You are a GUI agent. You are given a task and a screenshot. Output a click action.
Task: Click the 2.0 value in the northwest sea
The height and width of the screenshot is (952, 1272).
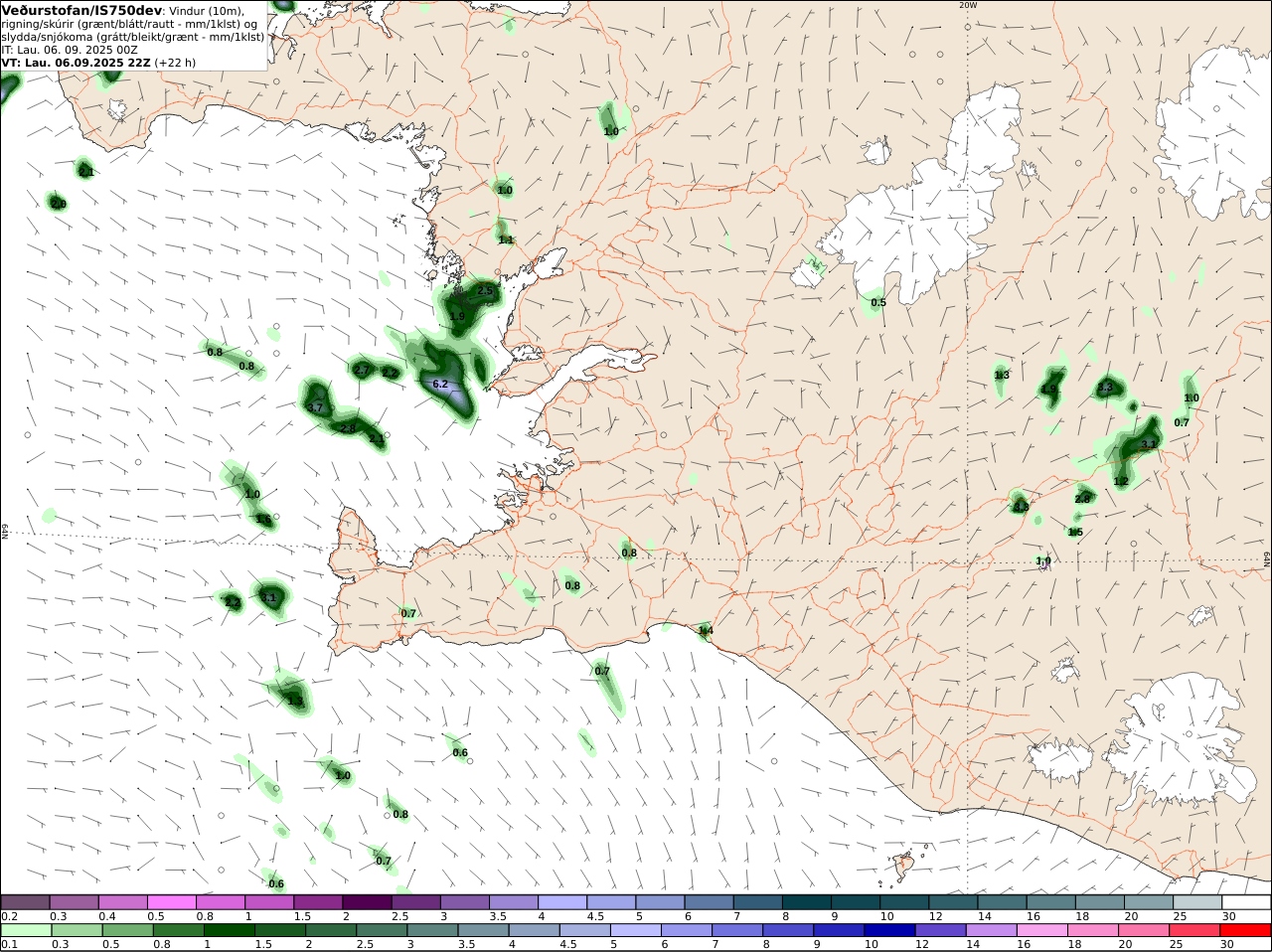point(59,204)
